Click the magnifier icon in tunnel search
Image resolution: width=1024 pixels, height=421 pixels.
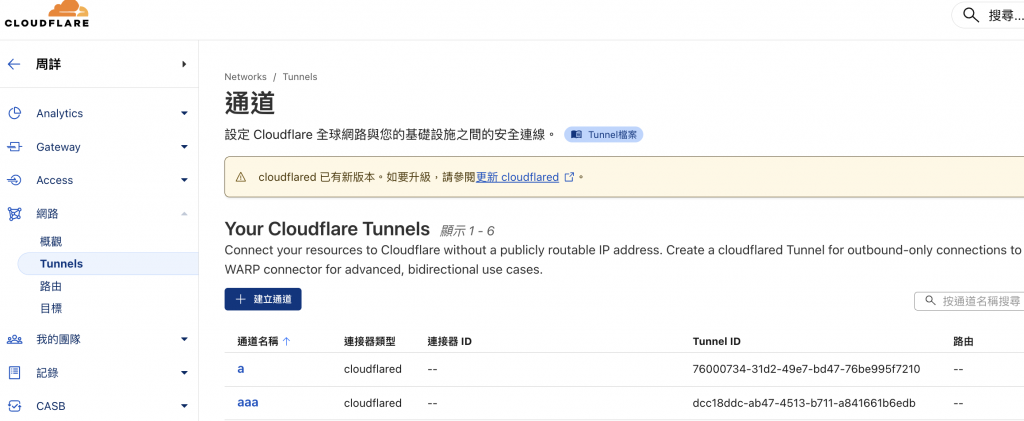(x=930, y=301)
